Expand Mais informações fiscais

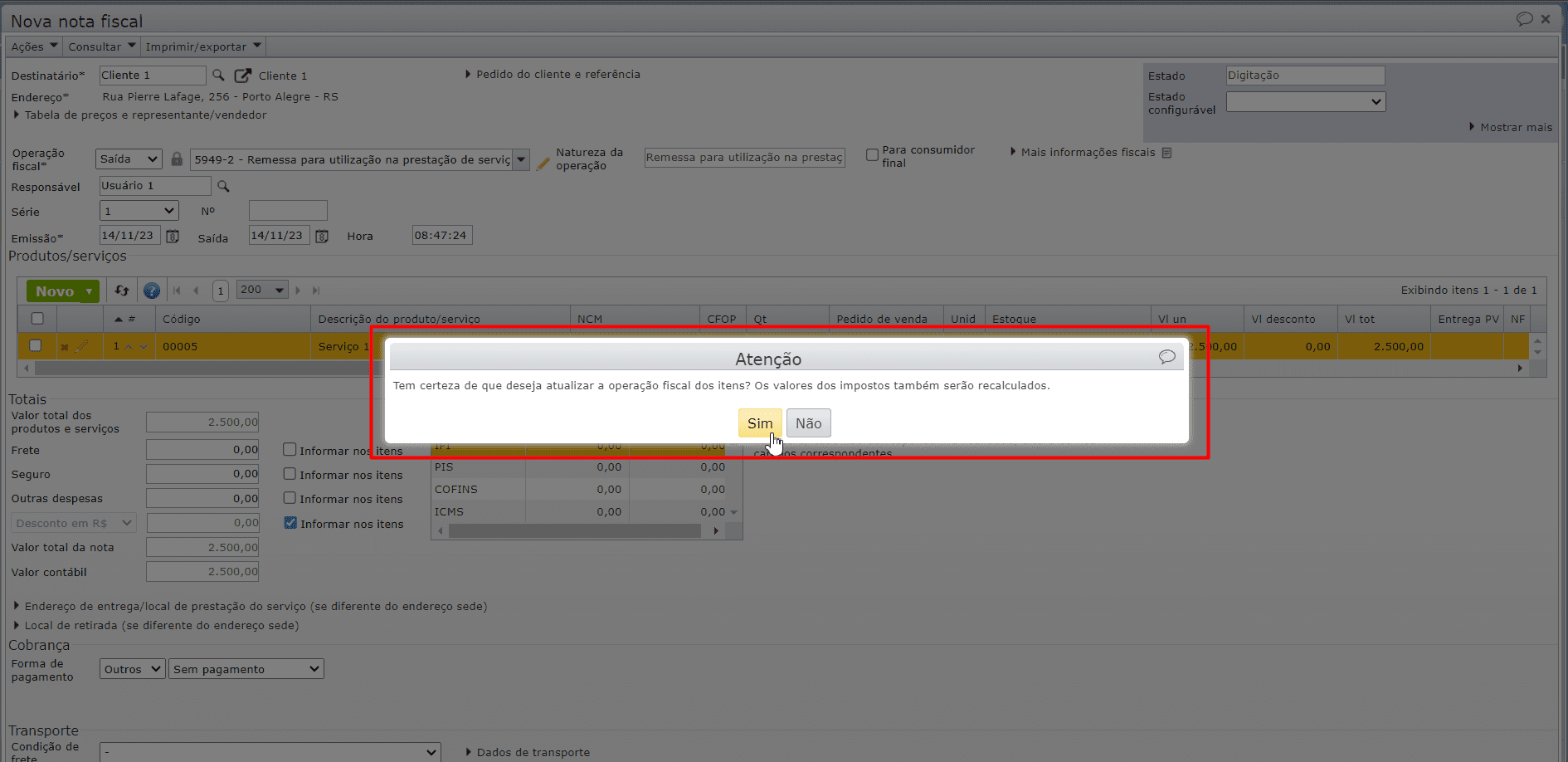pyautogui.click(x=1083, y=153)
